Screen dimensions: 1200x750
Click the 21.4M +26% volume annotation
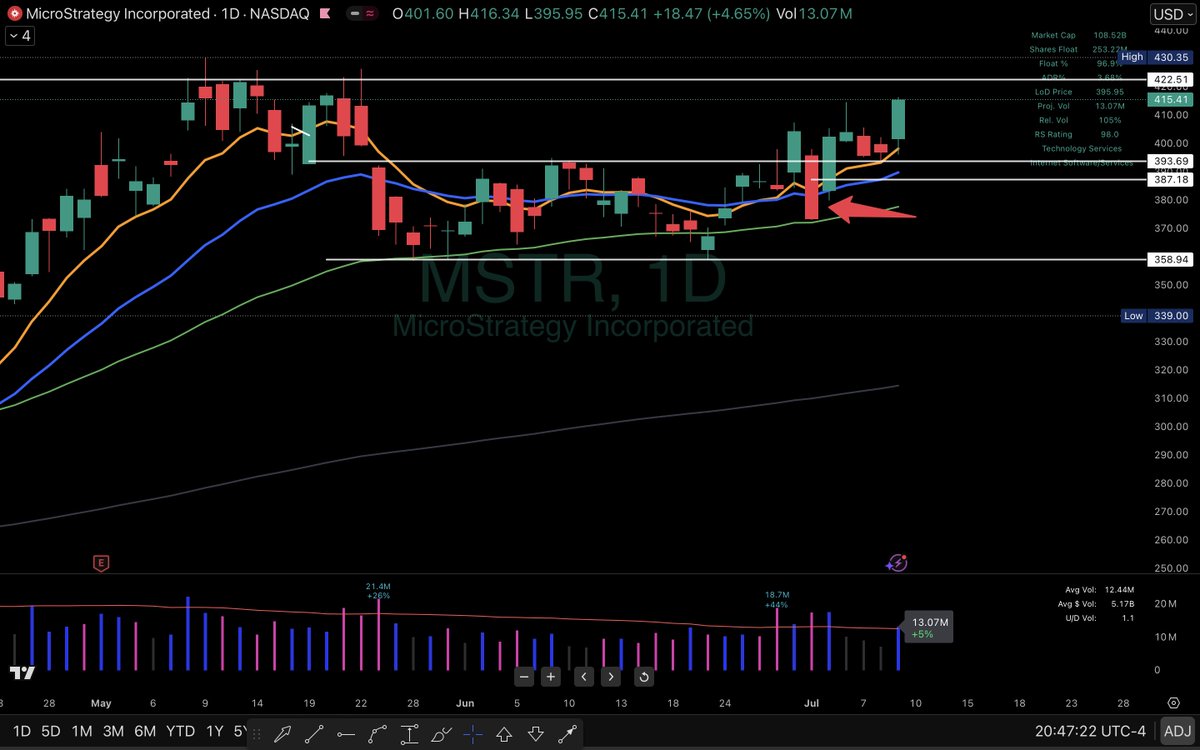click(378, 590)
